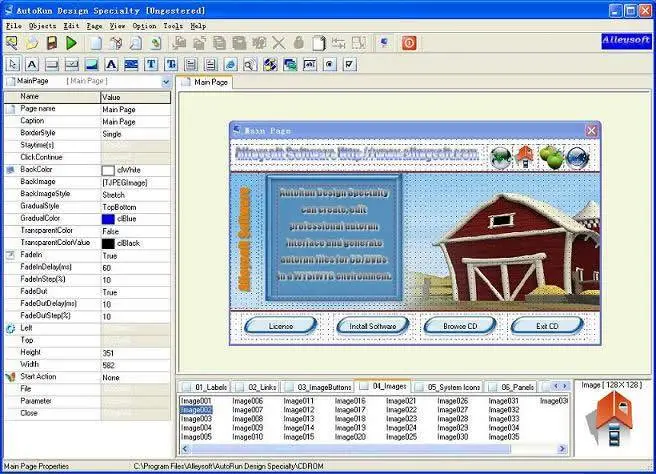Click the BackImageStyle 'Stretch' value
Viewport: 656px width, 474px height.
click(x=135, y=195)
